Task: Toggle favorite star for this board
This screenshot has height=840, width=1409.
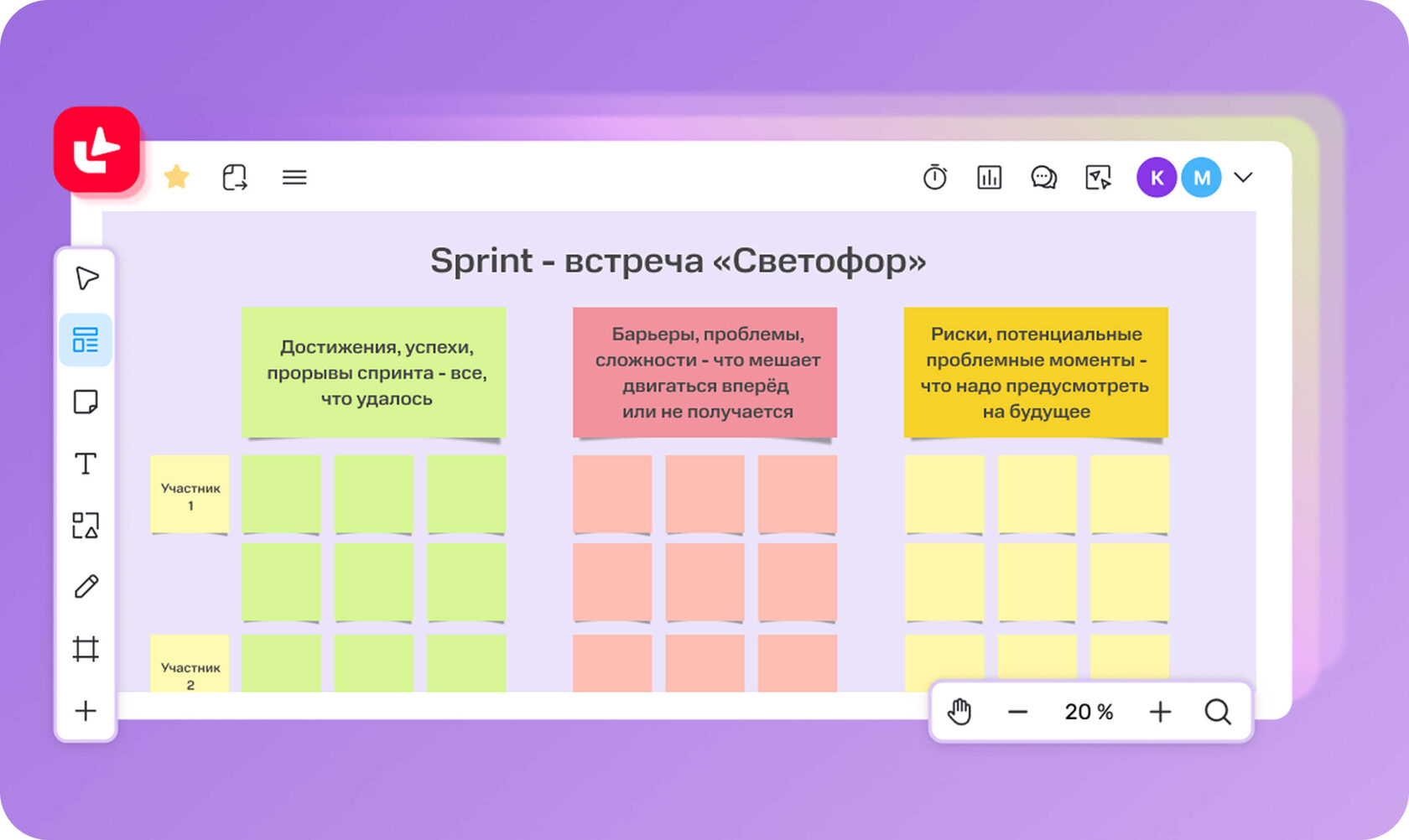Action: (x=177, y=177)
